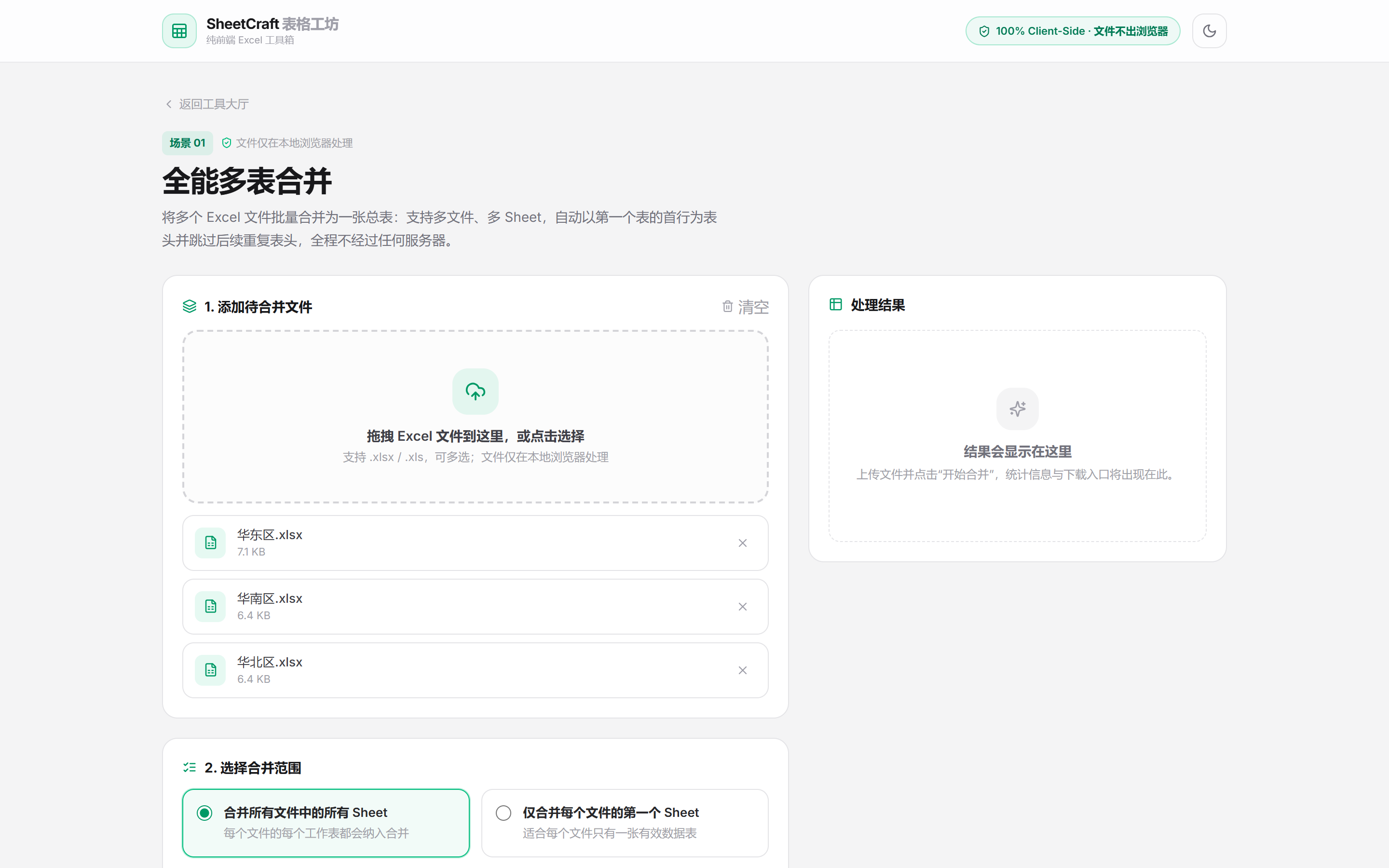Select the 华东区.xlsx file name

point(270,534)
